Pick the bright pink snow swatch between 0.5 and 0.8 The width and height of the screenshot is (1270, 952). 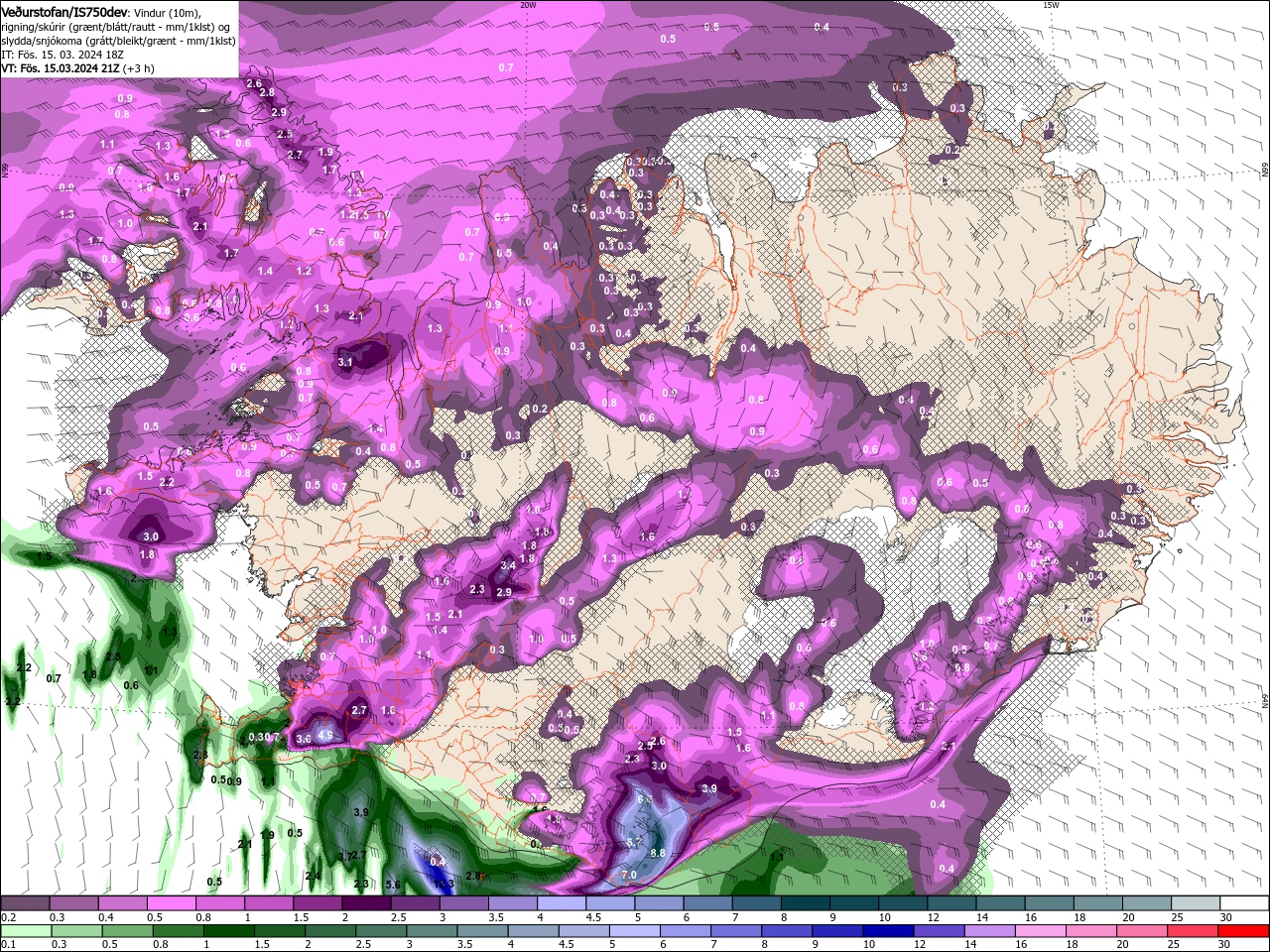coord(170,903)
